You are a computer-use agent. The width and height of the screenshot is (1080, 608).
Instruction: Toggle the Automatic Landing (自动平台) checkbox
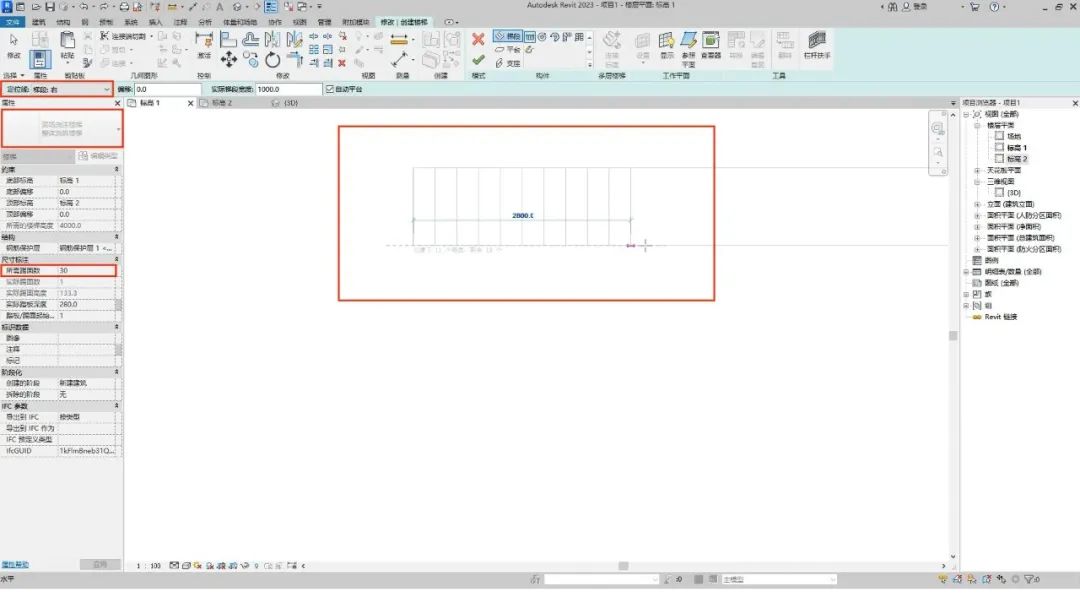[330, 89]
